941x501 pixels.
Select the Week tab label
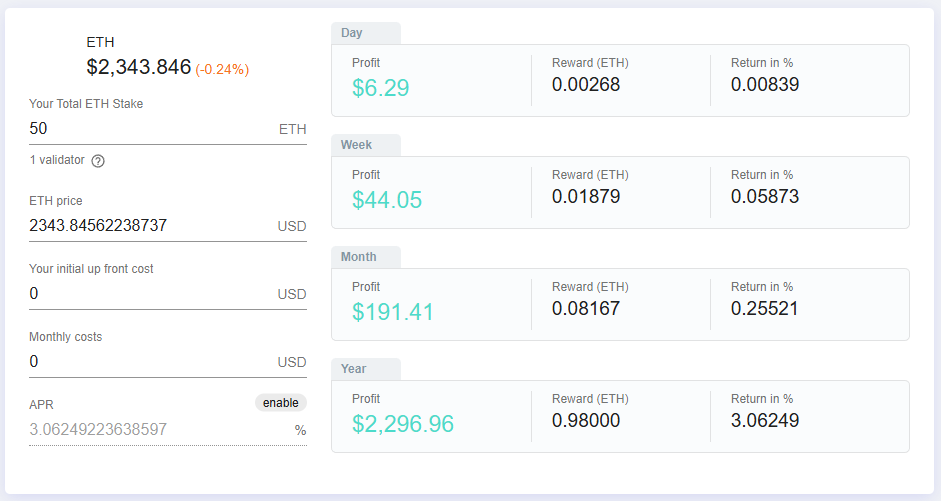tap(356, 145)
